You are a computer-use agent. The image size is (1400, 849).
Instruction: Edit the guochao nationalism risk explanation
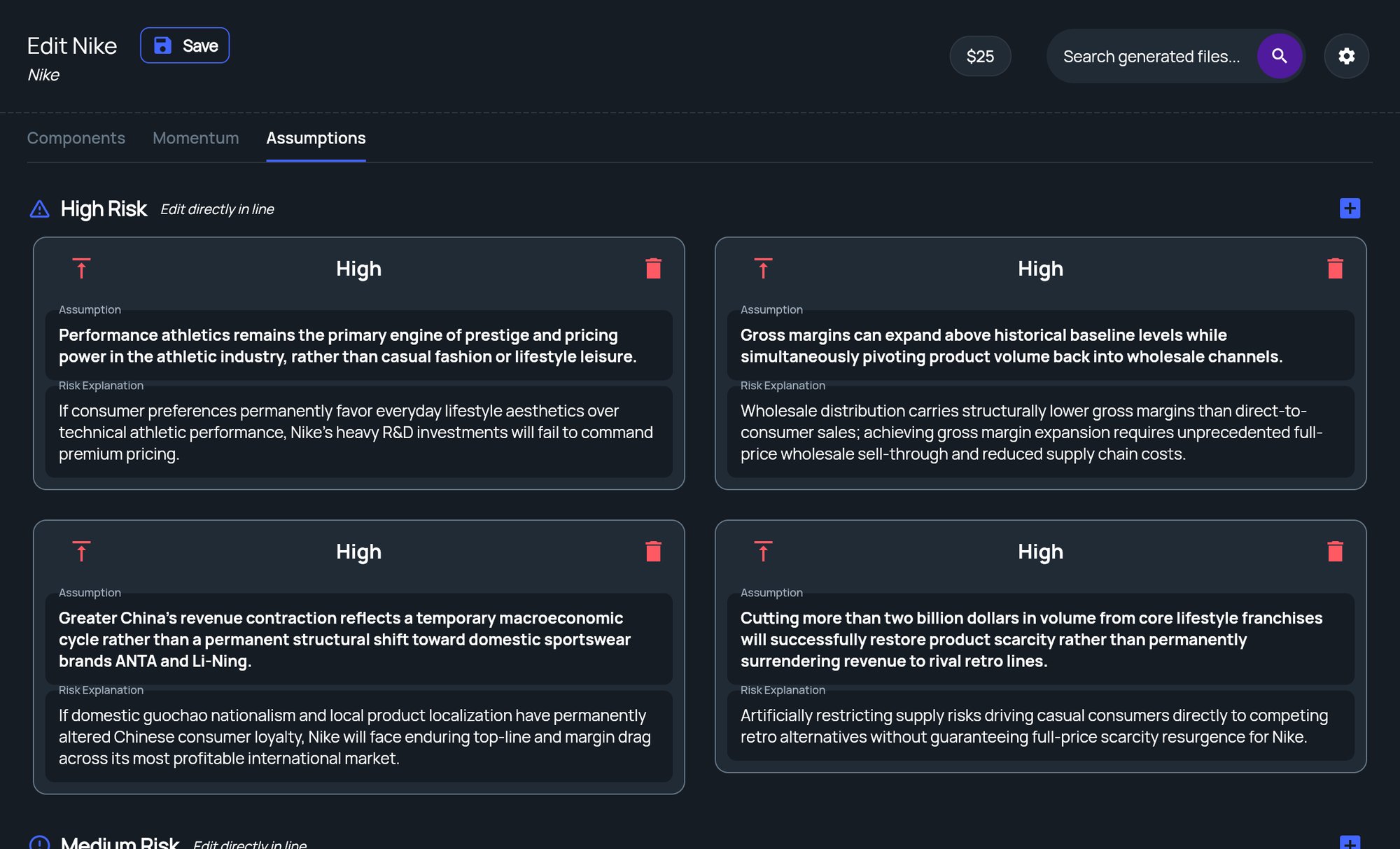pos(358,736)
